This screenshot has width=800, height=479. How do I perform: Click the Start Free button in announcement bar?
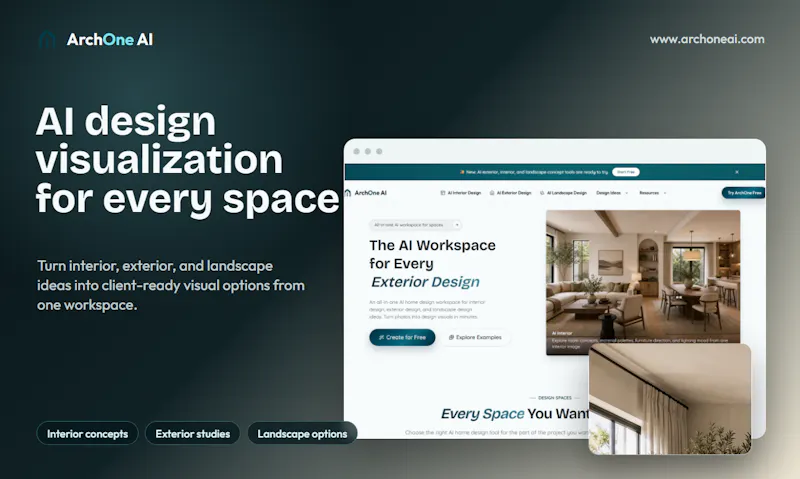coord(626,172)
